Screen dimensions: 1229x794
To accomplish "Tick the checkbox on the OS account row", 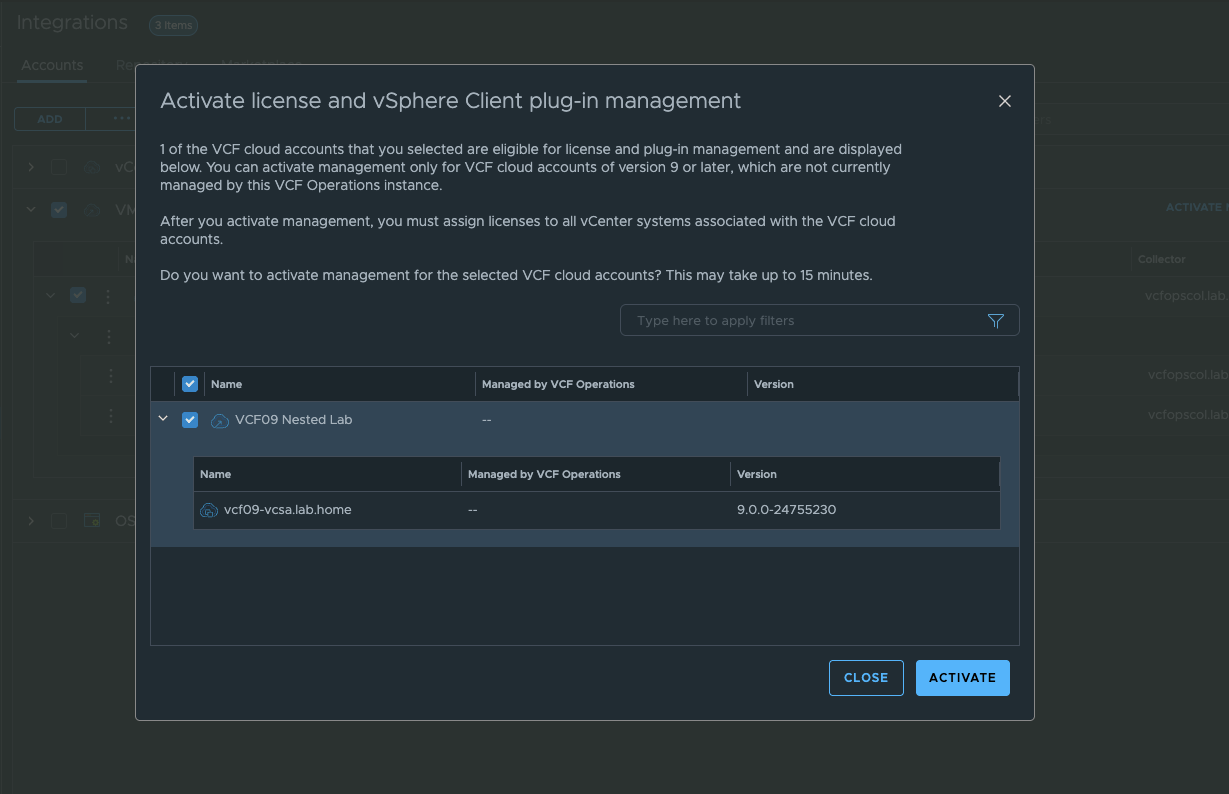I will [x=59, y=521].
